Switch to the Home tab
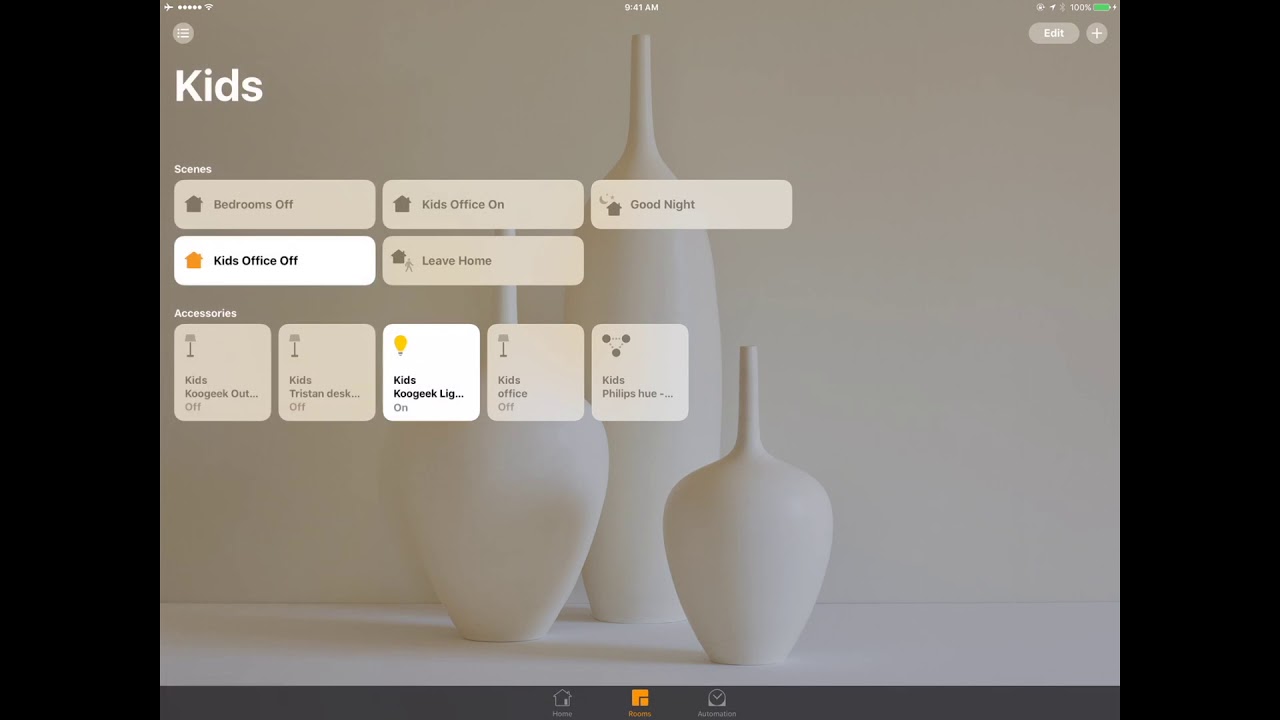The height and width of the screenshot is (720, 1280). pos(562,702)
